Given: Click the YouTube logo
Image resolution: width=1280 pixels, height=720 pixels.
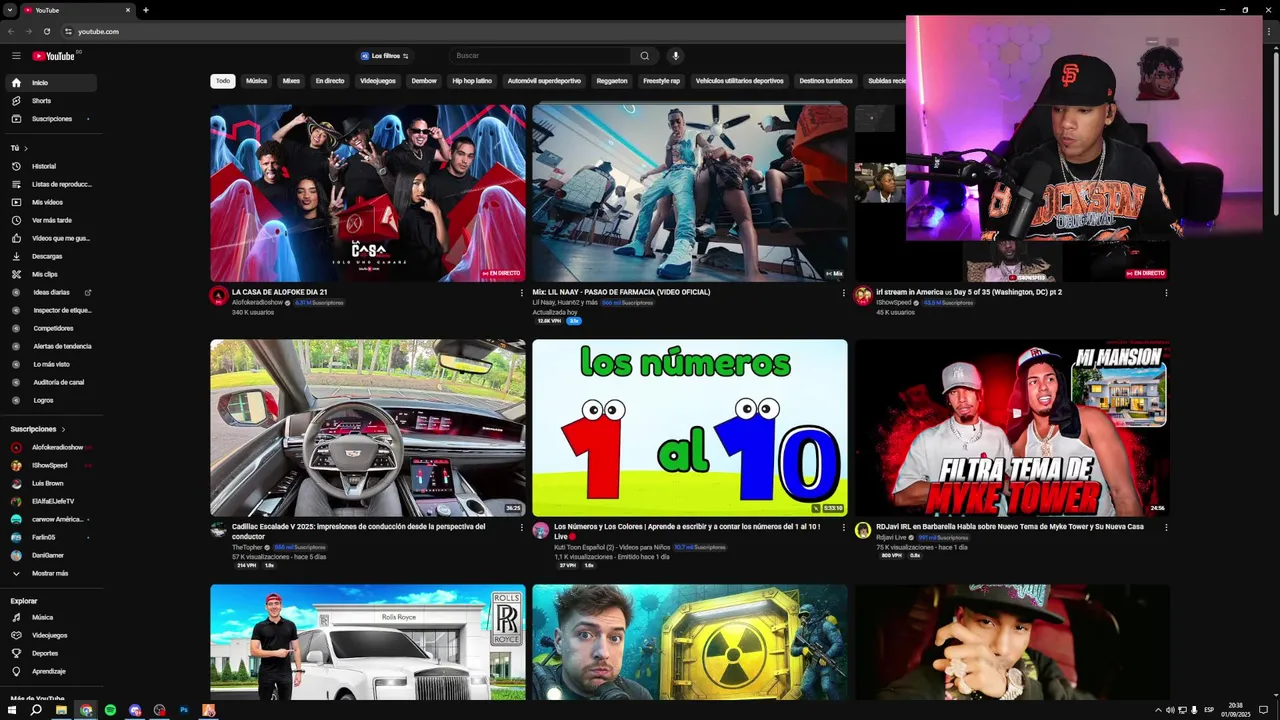Looking at the screenshot, I should pos(54,56).
